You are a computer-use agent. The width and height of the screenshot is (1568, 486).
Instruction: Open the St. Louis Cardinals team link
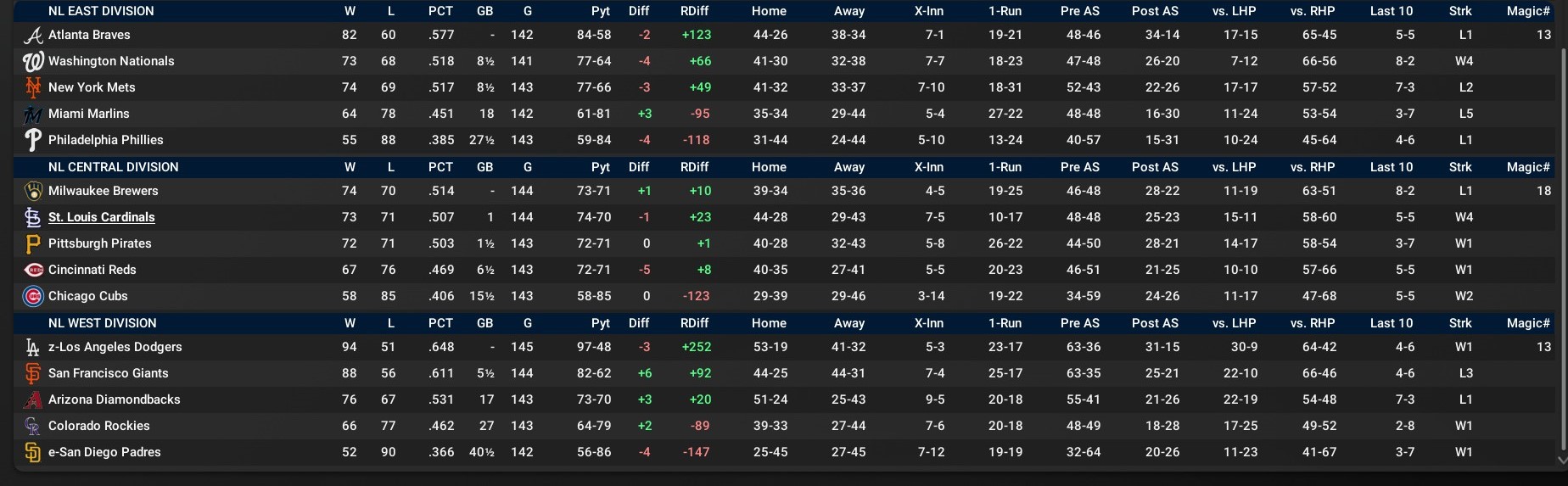click(102, 217)
